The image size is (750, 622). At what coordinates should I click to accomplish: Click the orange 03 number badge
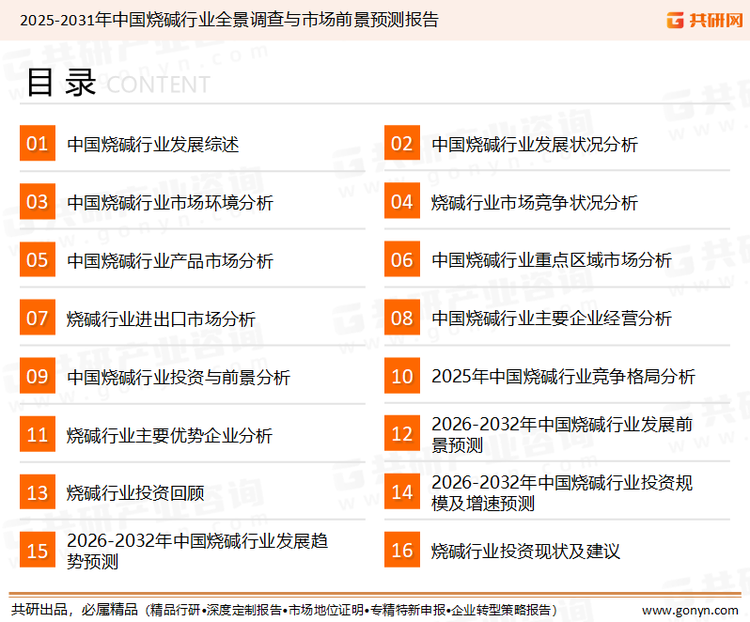37,201
